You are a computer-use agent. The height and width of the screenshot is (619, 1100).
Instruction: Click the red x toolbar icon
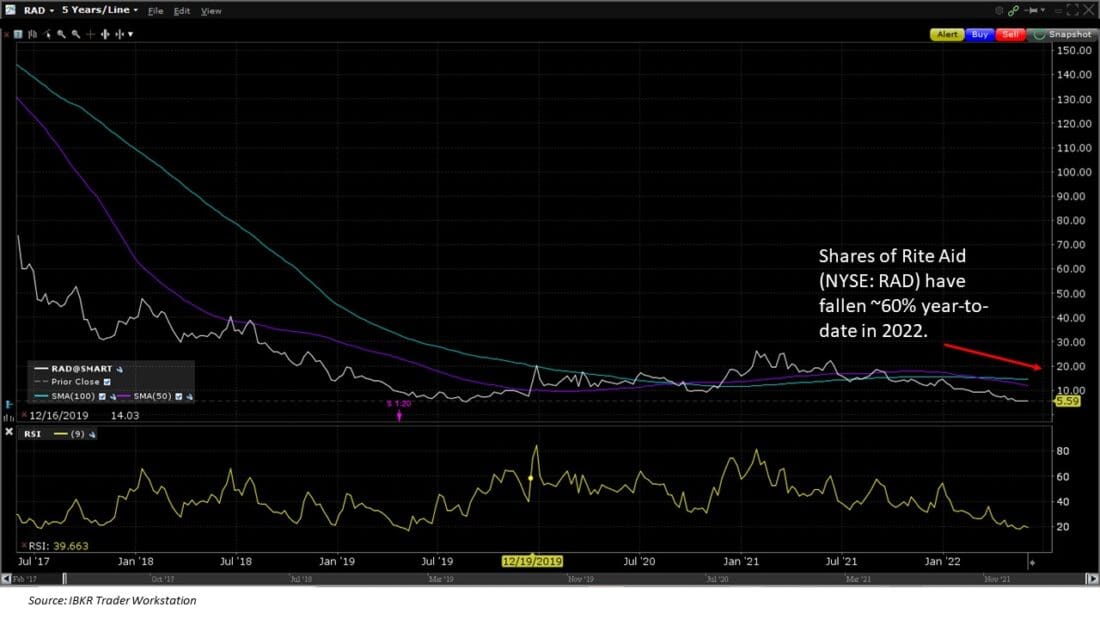(6, 34)
